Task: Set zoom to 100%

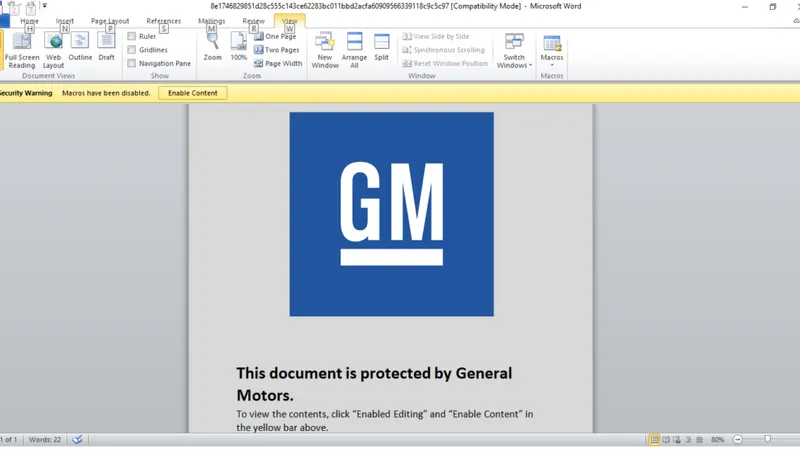Action: [x=238, y=47]
